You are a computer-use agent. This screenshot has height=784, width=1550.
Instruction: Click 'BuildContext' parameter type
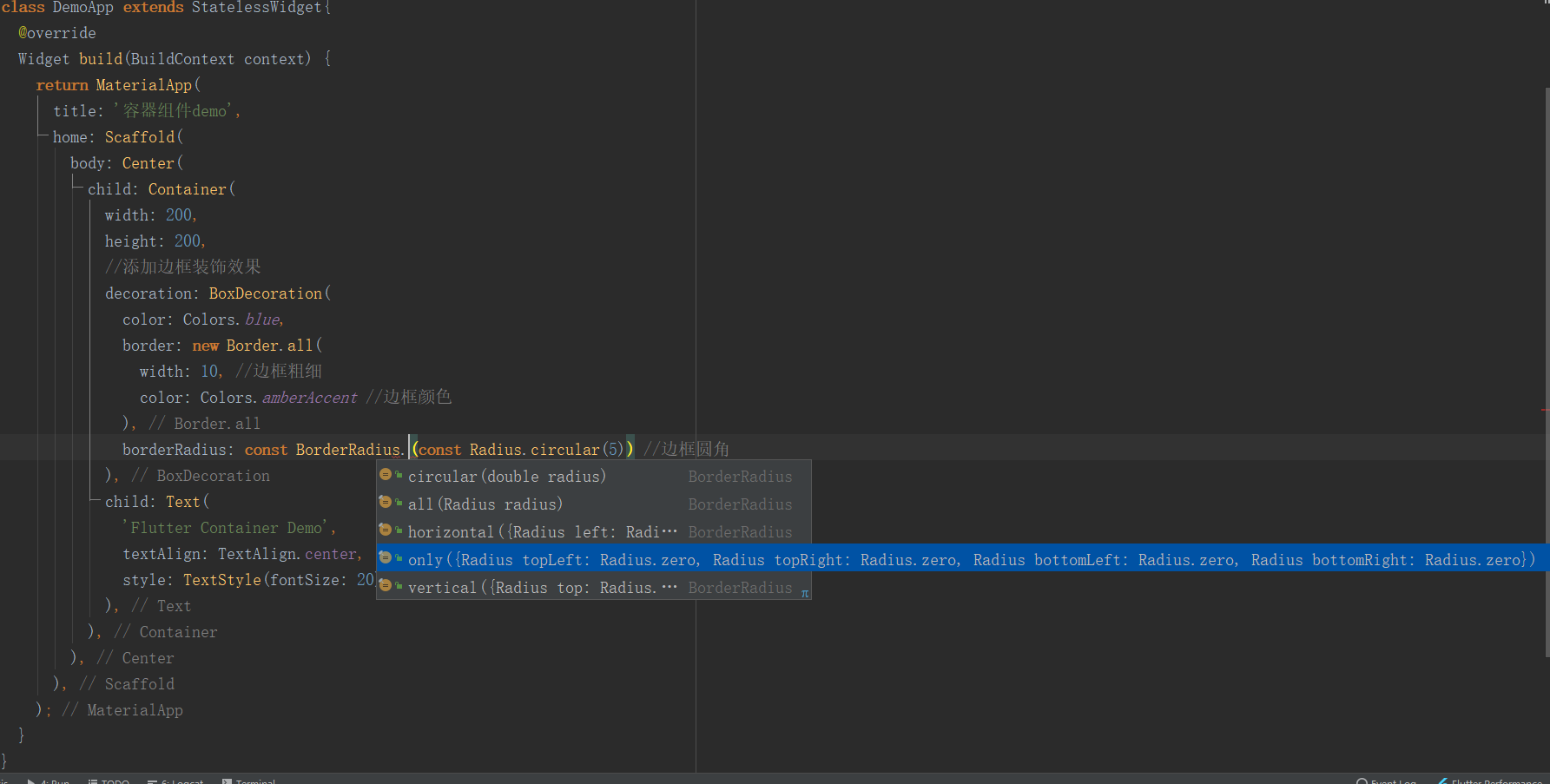click(182, 59)
